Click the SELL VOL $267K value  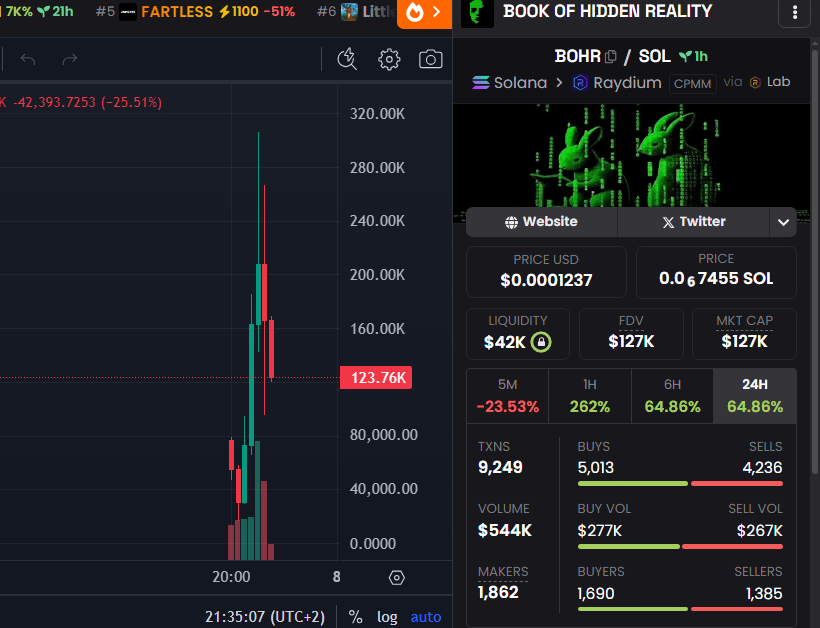pyautogui.click(x=760, y=531)
